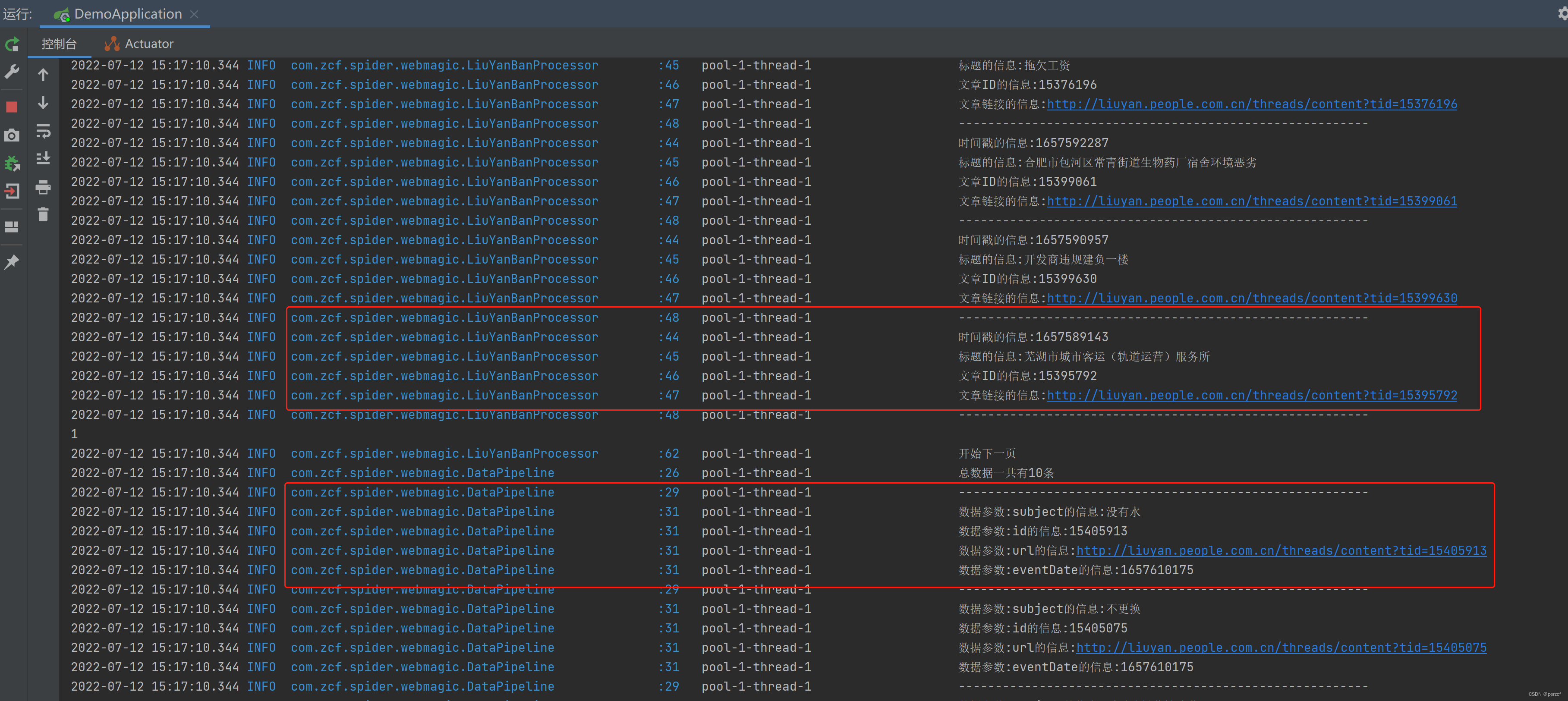Screen dimensions: 1568x701
Task: Switch to the 控制台 console tab
Action: coord(59,44)
